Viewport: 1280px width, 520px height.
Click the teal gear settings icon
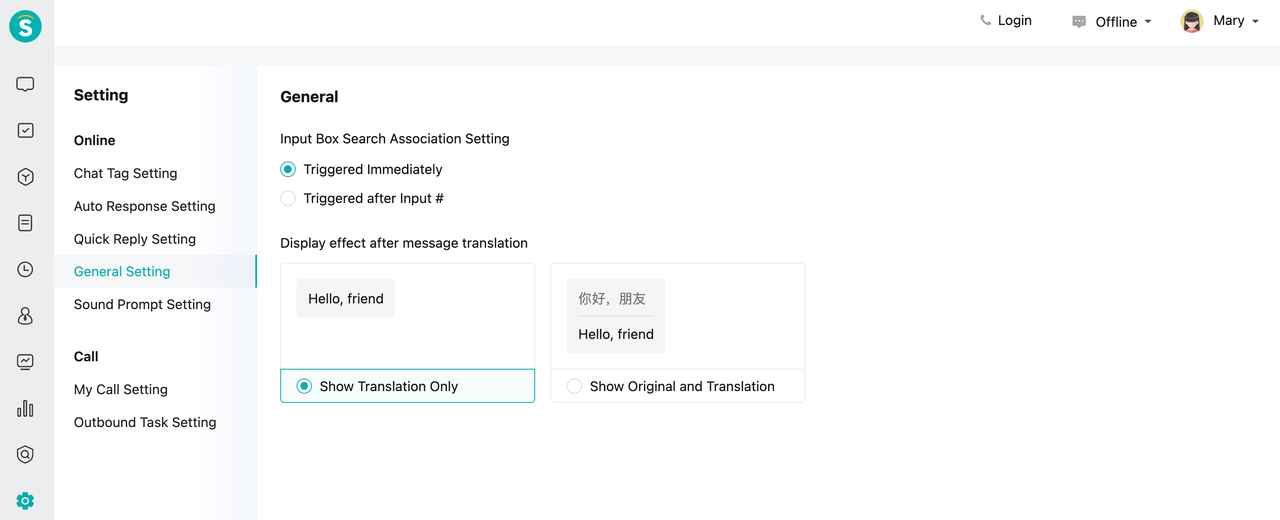tap(26, 501)
